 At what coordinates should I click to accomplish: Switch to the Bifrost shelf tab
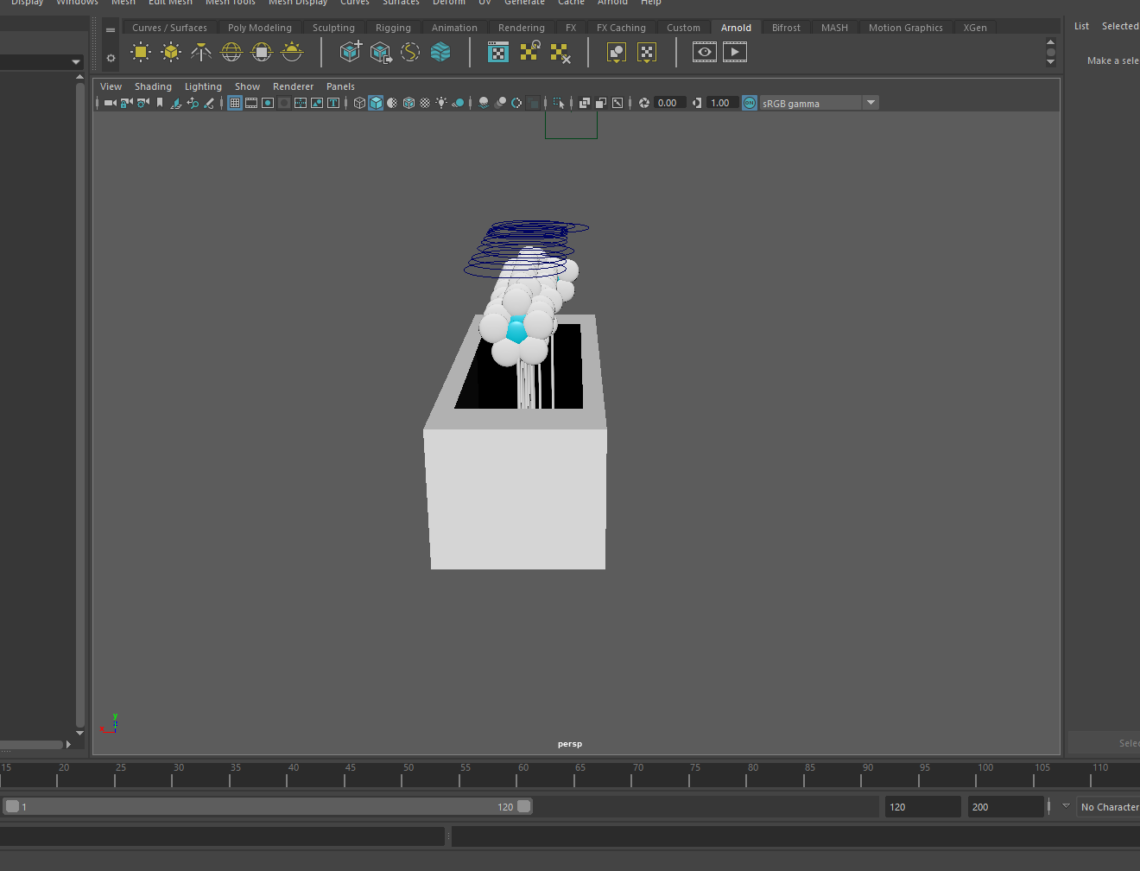point(786,28)
